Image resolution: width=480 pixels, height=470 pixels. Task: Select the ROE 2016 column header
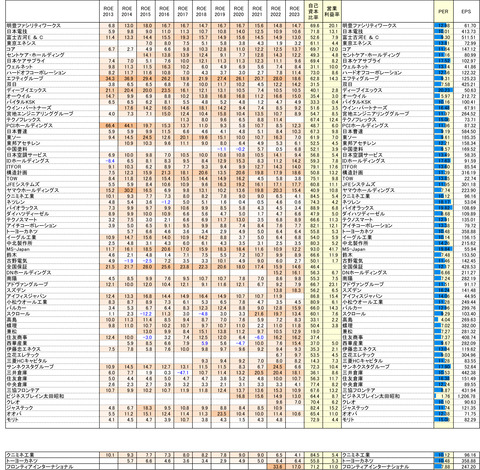[x=164, y=11]
